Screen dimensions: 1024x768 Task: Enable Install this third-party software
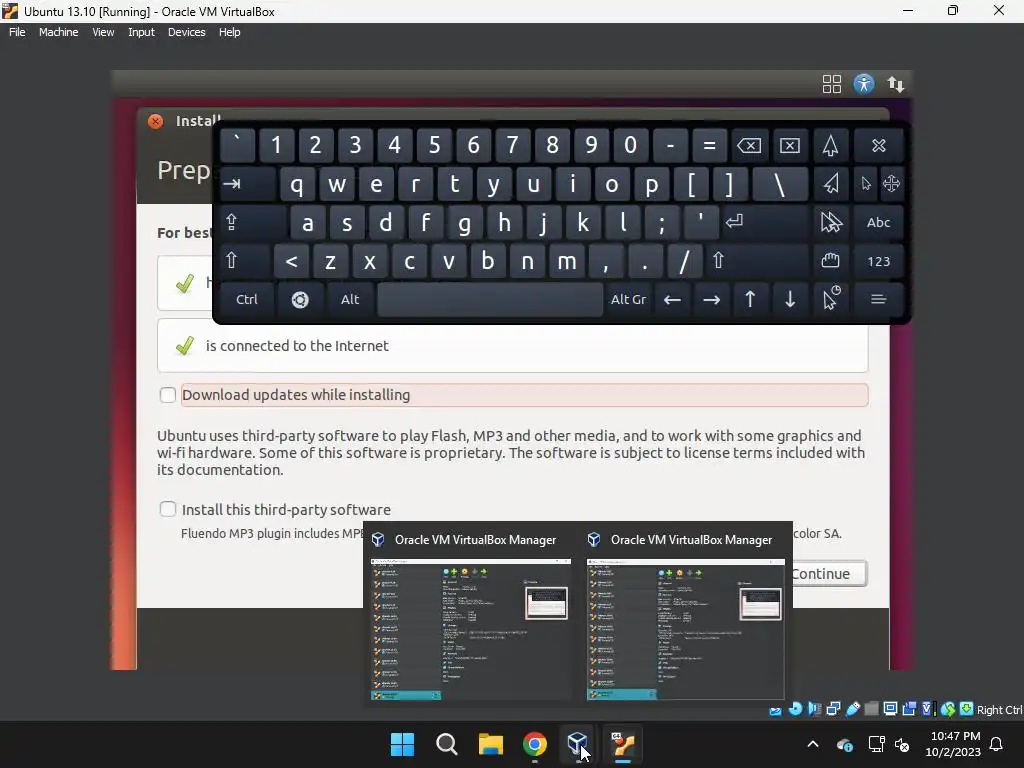pyautogui.click(x=168, y=509)
